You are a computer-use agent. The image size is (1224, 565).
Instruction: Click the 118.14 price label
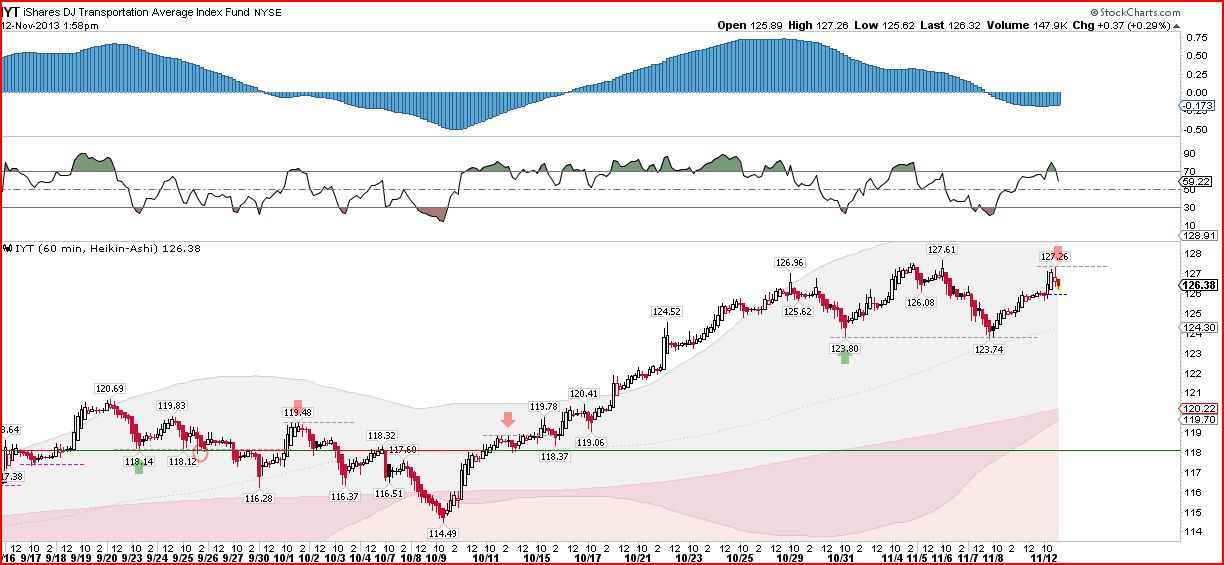(138, 461)
